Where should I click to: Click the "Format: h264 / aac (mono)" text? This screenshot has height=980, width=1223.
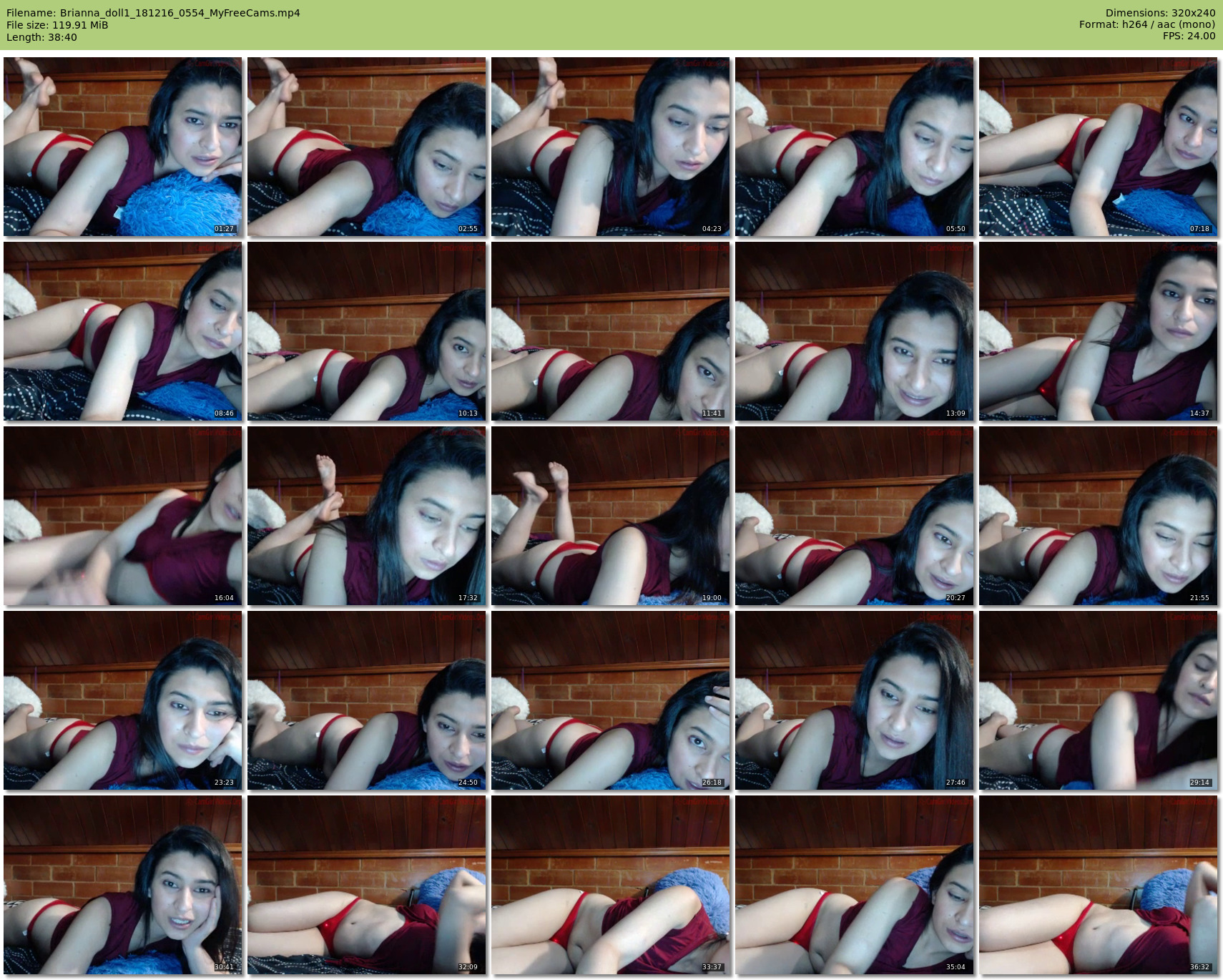[x=1147, y=24]
